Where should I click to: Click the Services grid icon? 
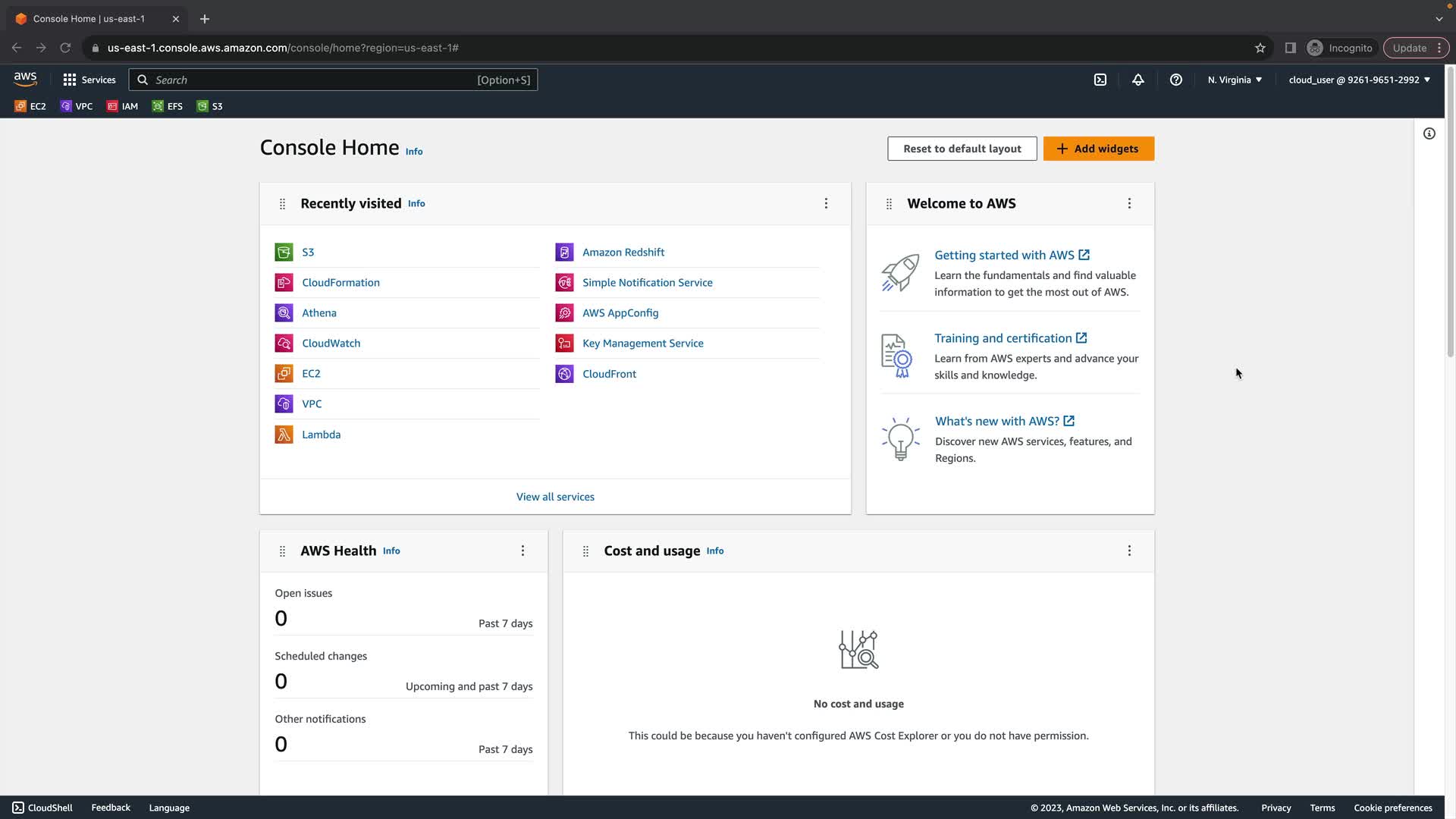click(70, 80)
